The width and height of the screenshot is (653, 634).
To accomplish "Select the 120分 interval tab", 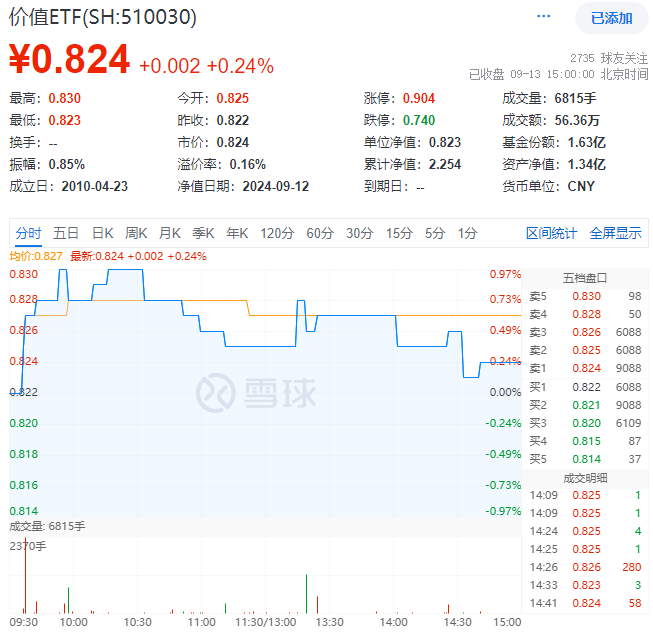I will [276, 233].
